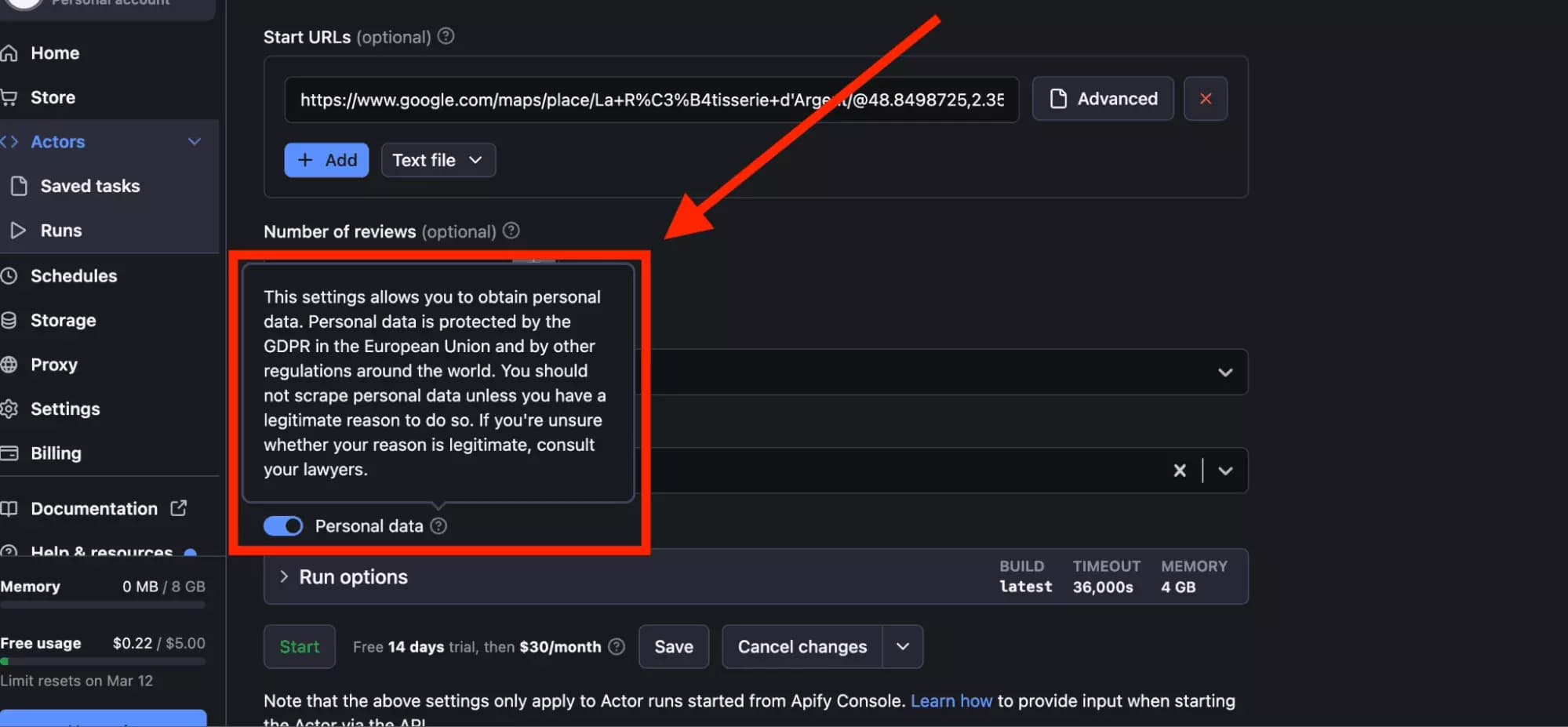Navigate to the Billing section

pos(56,453)
